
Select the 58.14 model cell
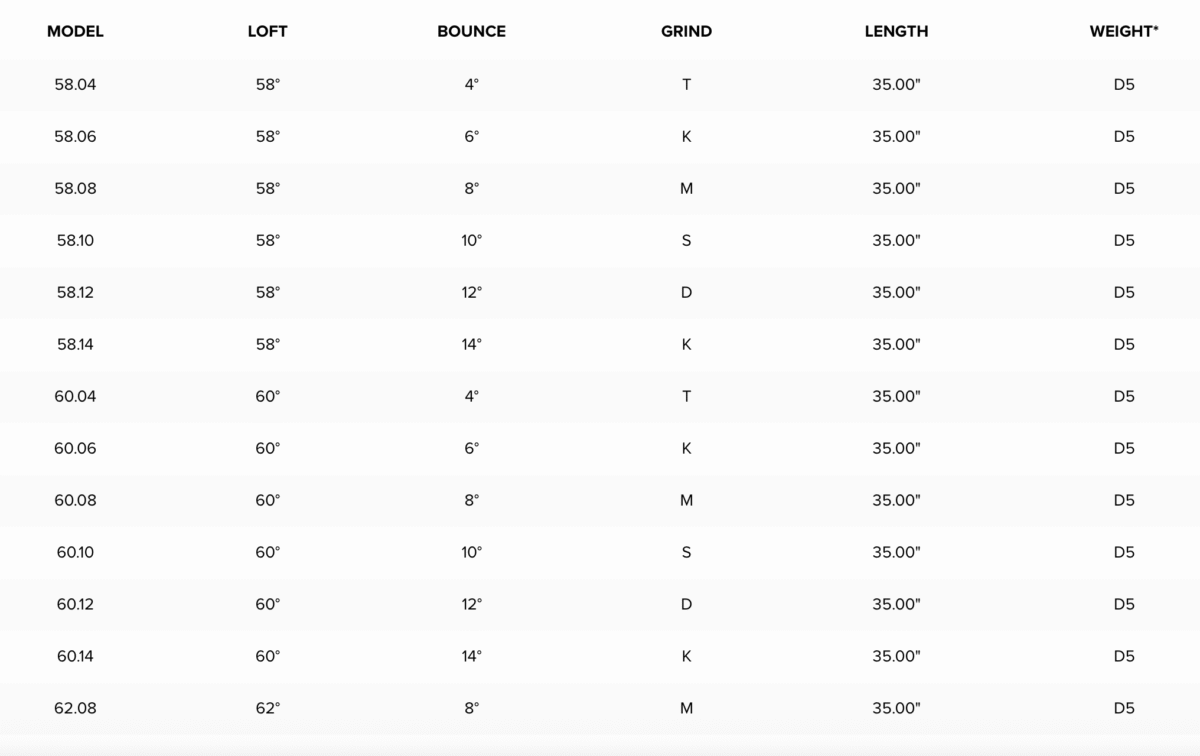coord(75,344)
